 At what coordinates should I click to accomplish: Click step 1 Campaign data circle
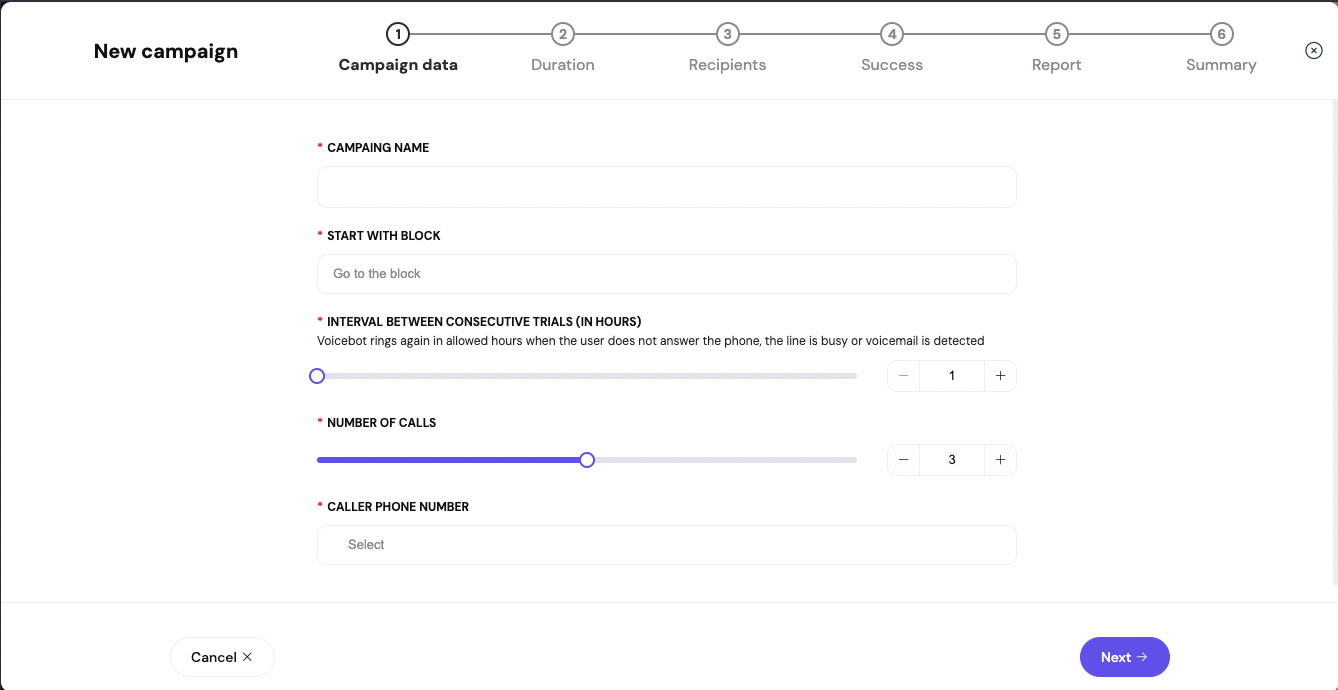pos(398,35)
